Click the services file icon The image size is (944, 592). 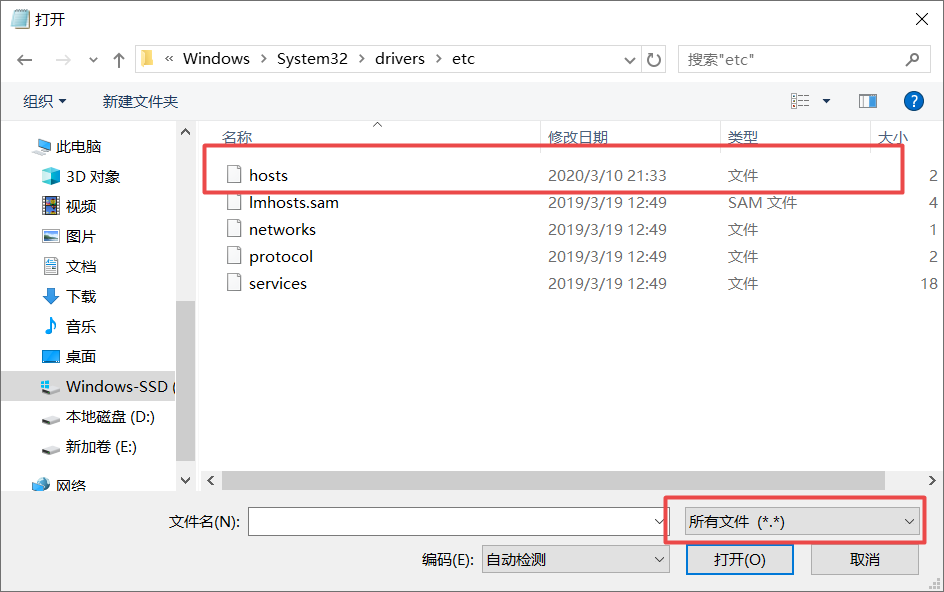(234, 282)
